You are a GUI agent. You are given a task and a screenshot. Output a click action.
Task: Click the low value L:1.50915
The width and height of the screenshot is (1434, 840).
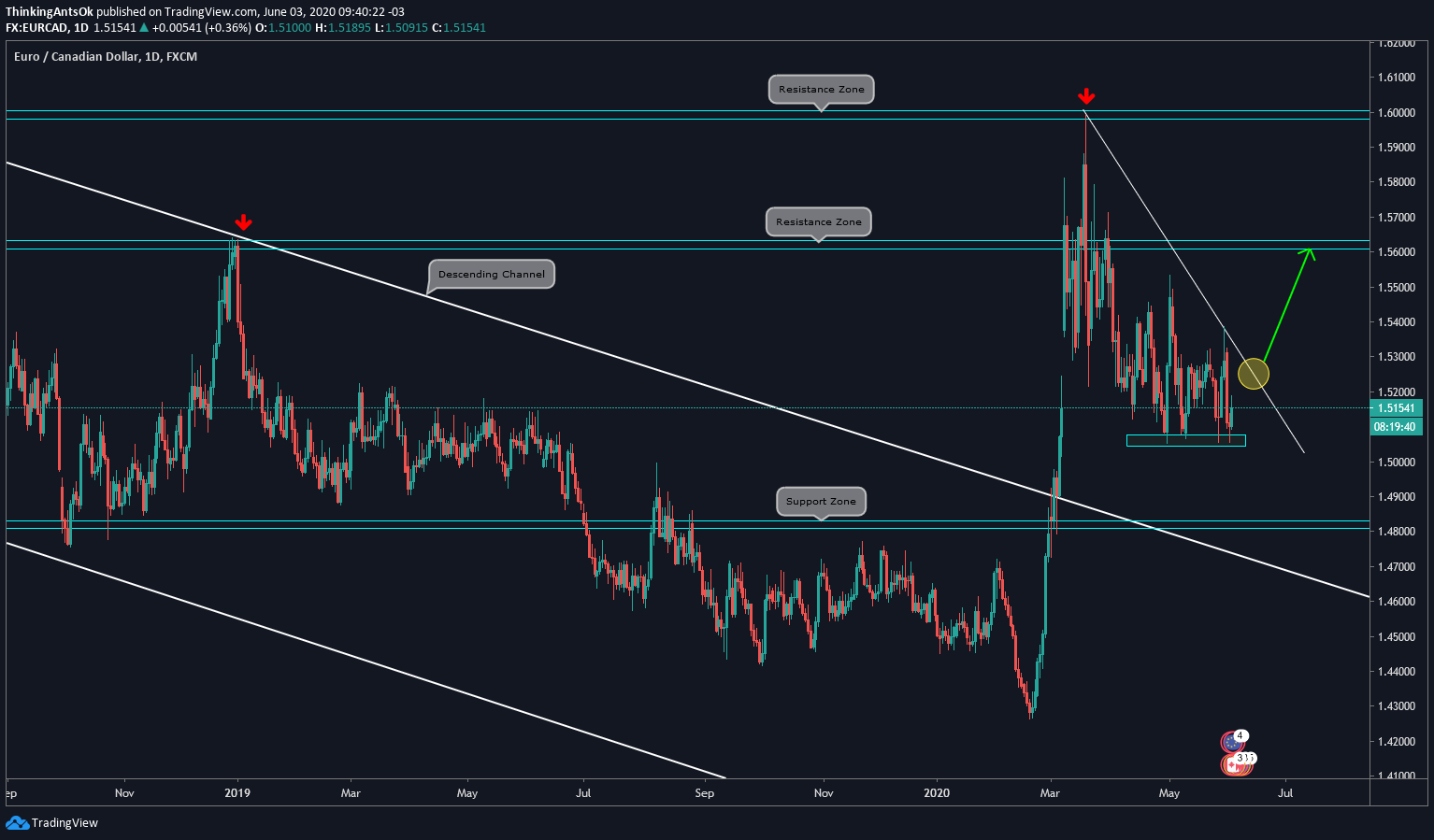(401, 28)
